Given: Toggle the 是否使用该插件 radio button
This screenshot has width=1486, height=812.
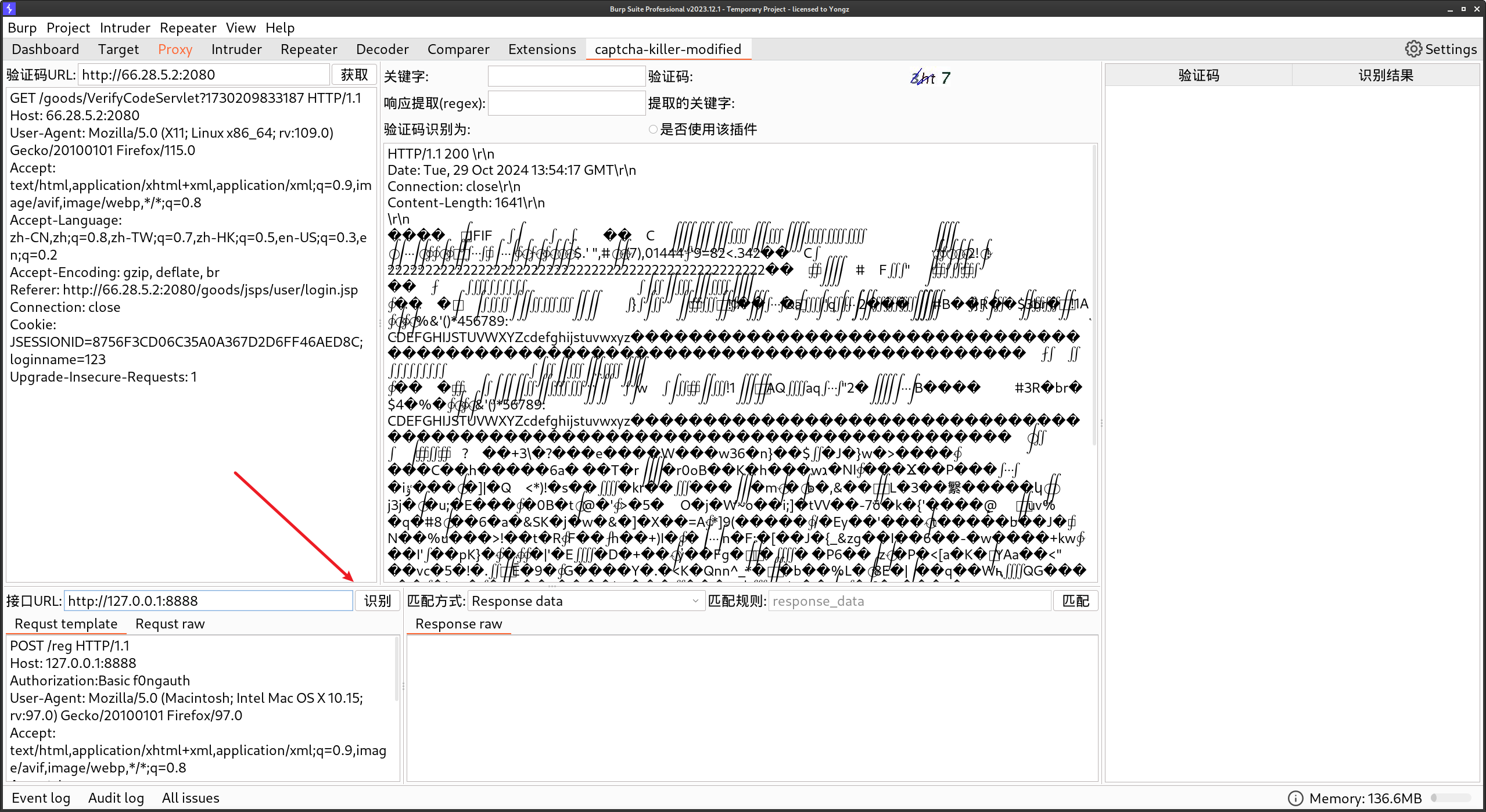Looking at the screenshot, I should pos(653,130).
